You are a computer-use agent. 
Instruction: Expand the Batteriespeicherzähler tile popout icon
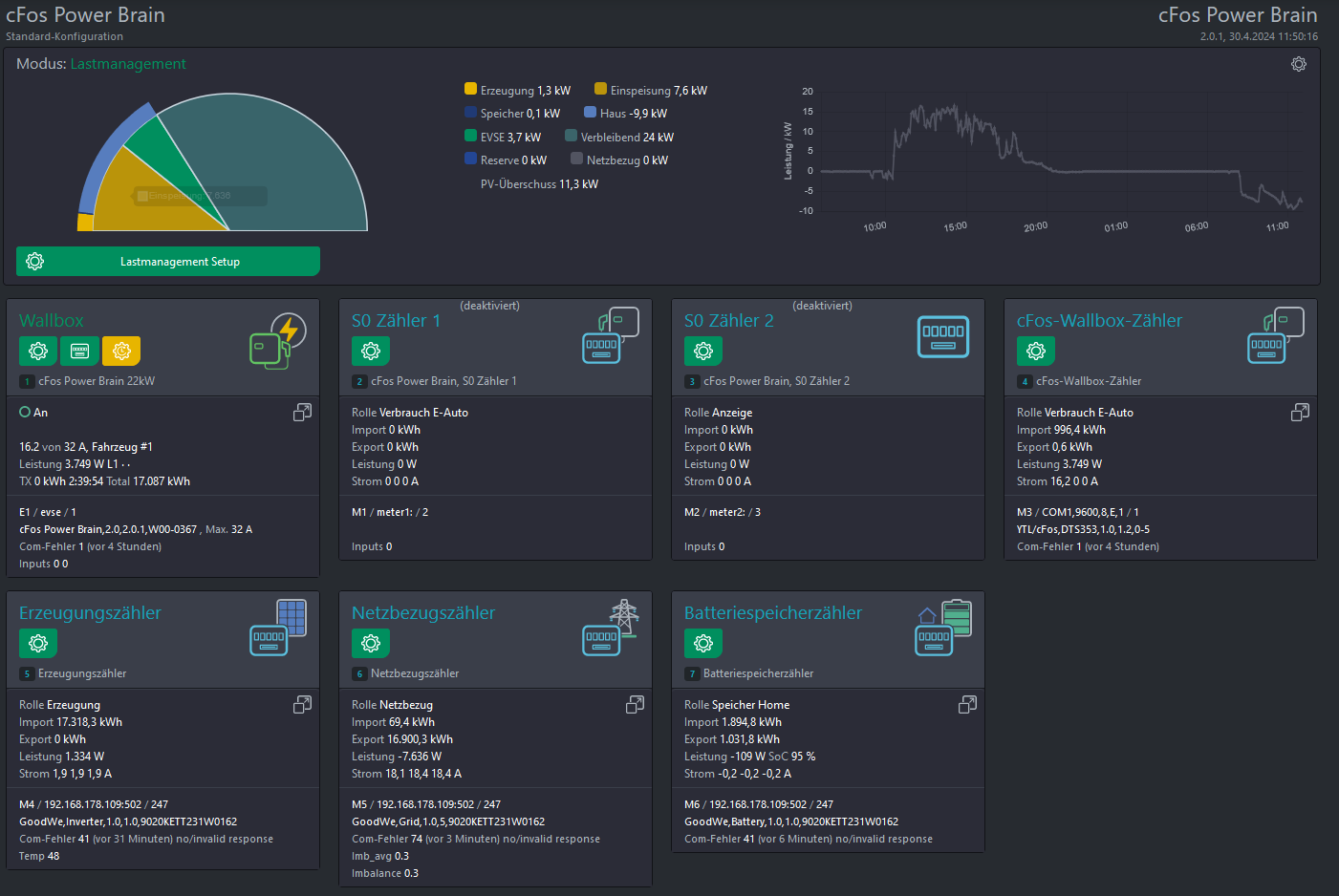point(967,704)
